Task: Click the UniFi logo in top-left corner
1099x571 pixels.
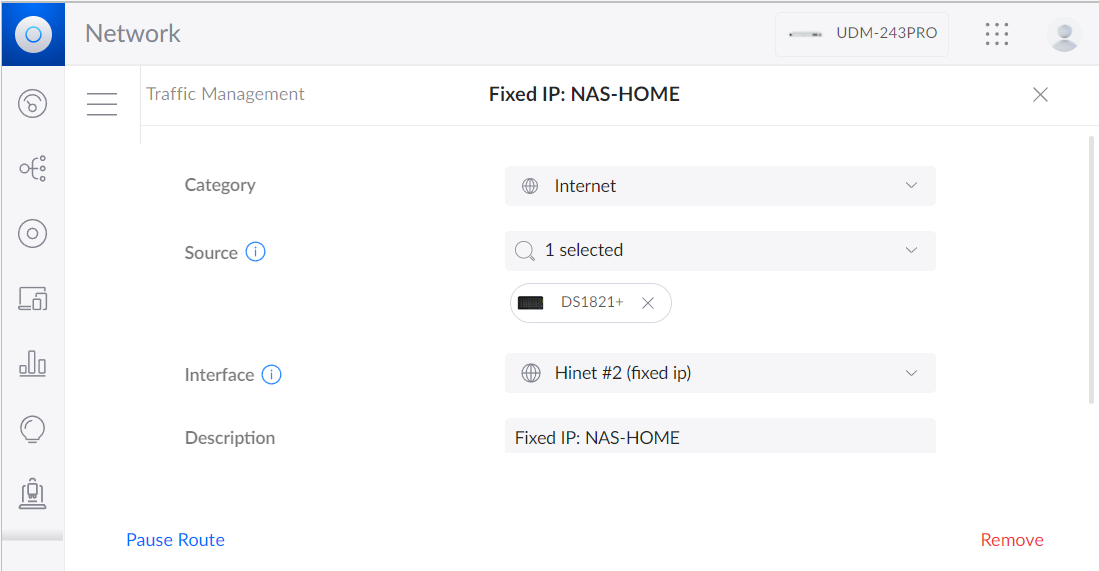Action: (33, 34)
